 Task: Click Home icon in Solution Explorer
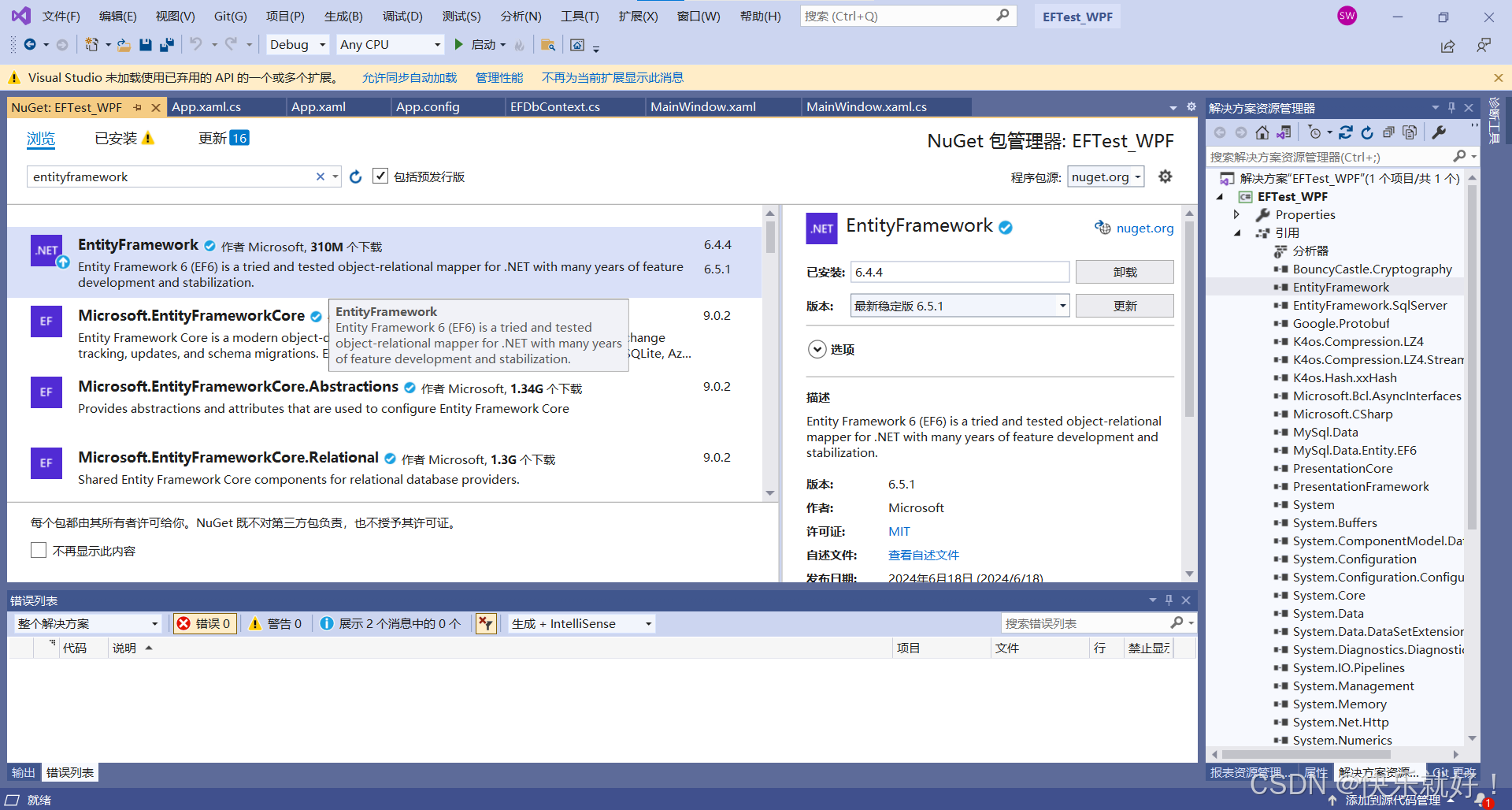(1262, 132)
